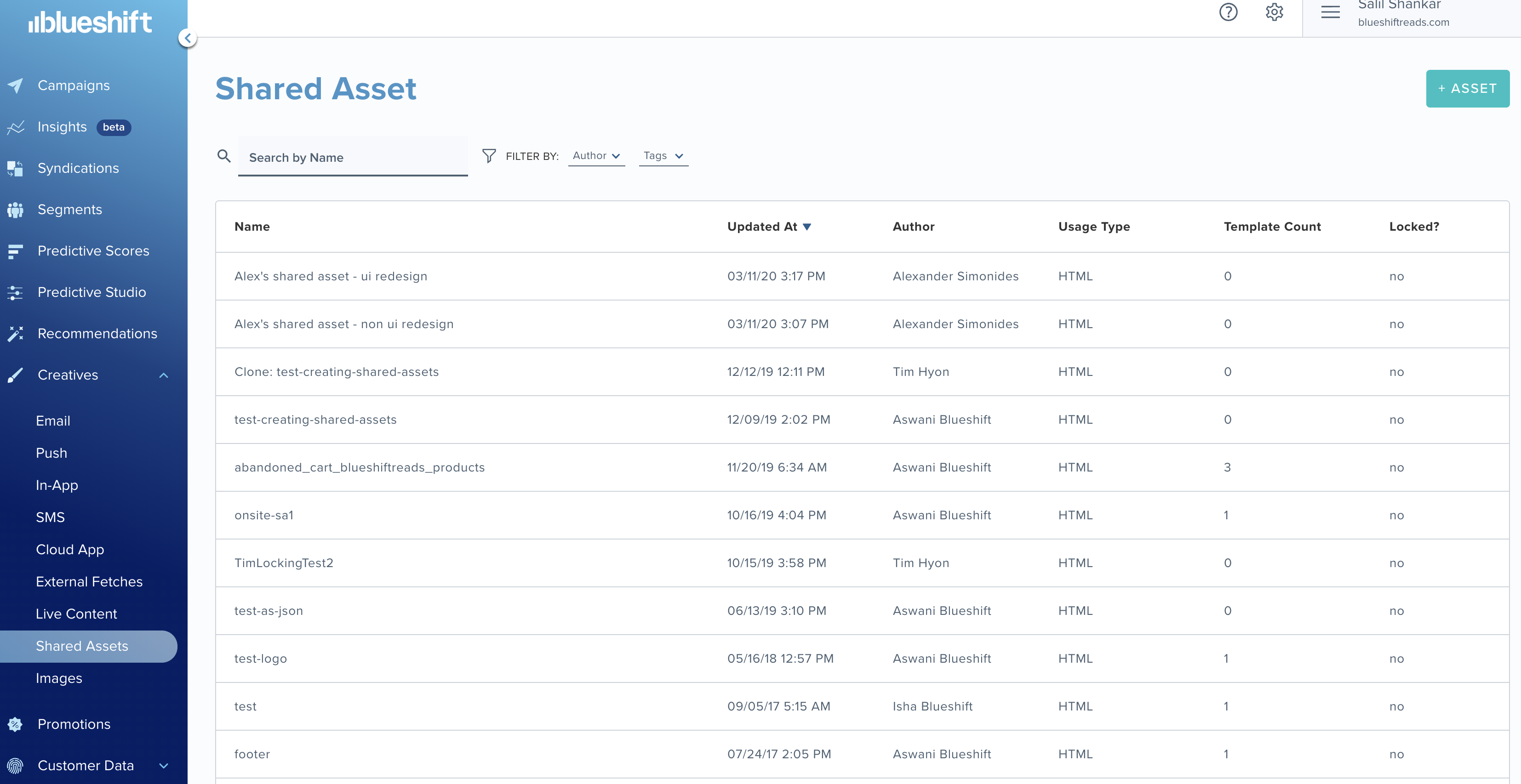
Task: Click the 'test-creating-shared-assets' row name
Action: click(315, 420)
